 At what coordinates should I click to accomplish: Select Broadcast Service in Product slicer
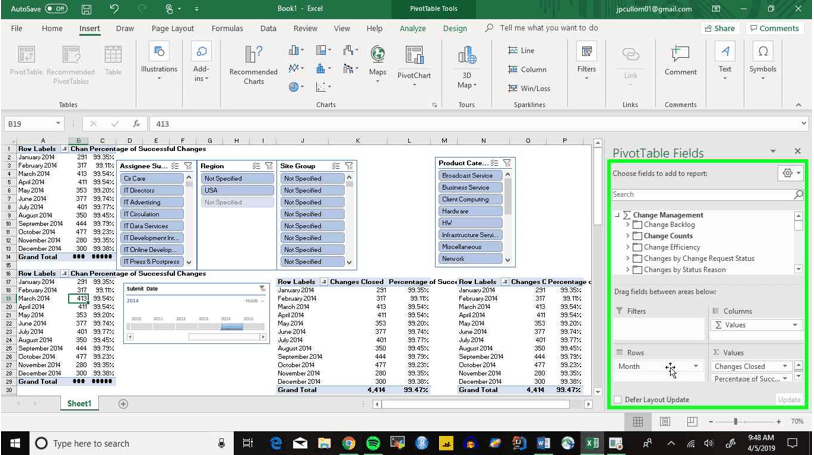470,176
